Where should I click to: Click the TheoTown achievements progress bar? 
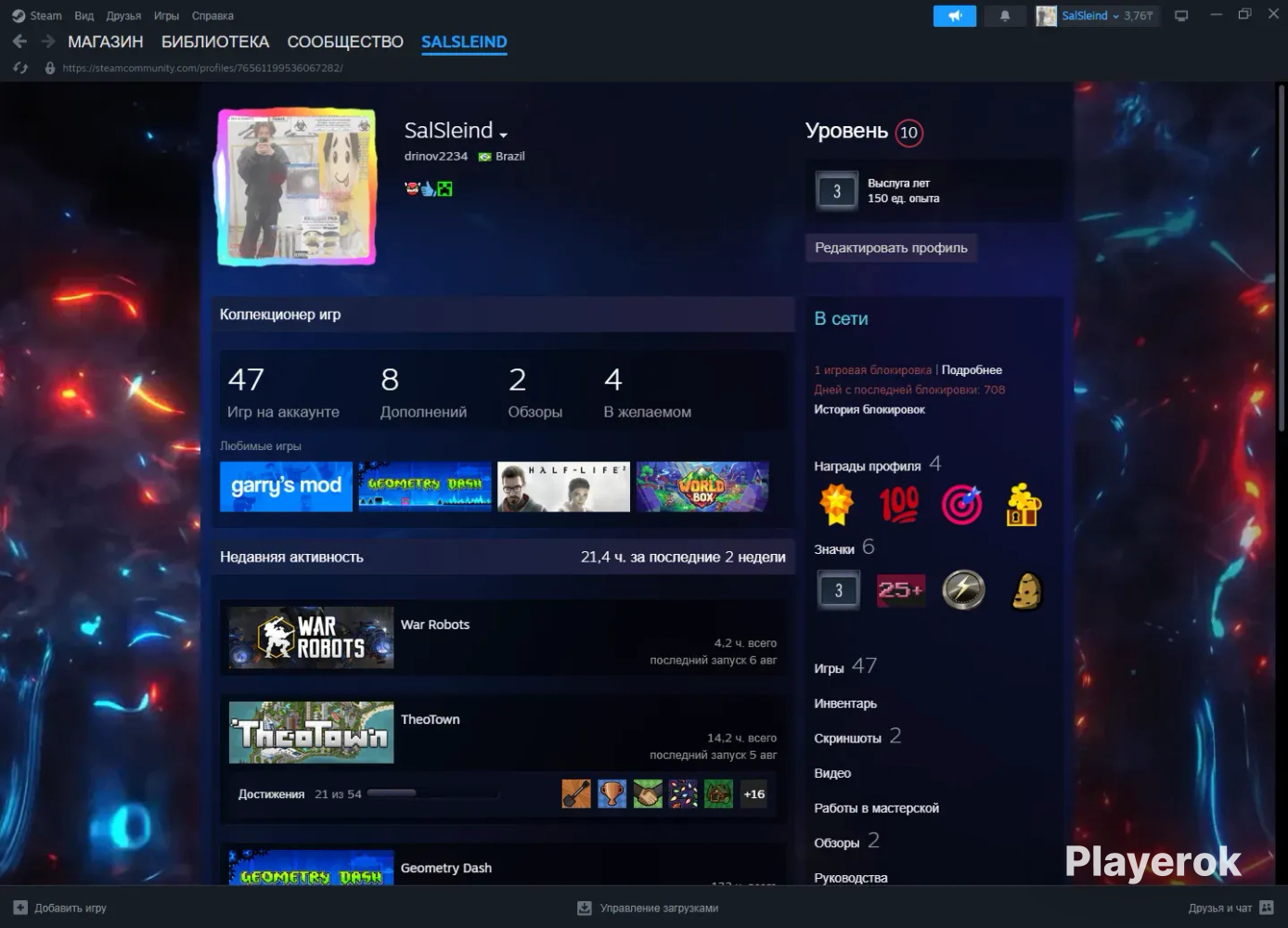pos(432,793)
